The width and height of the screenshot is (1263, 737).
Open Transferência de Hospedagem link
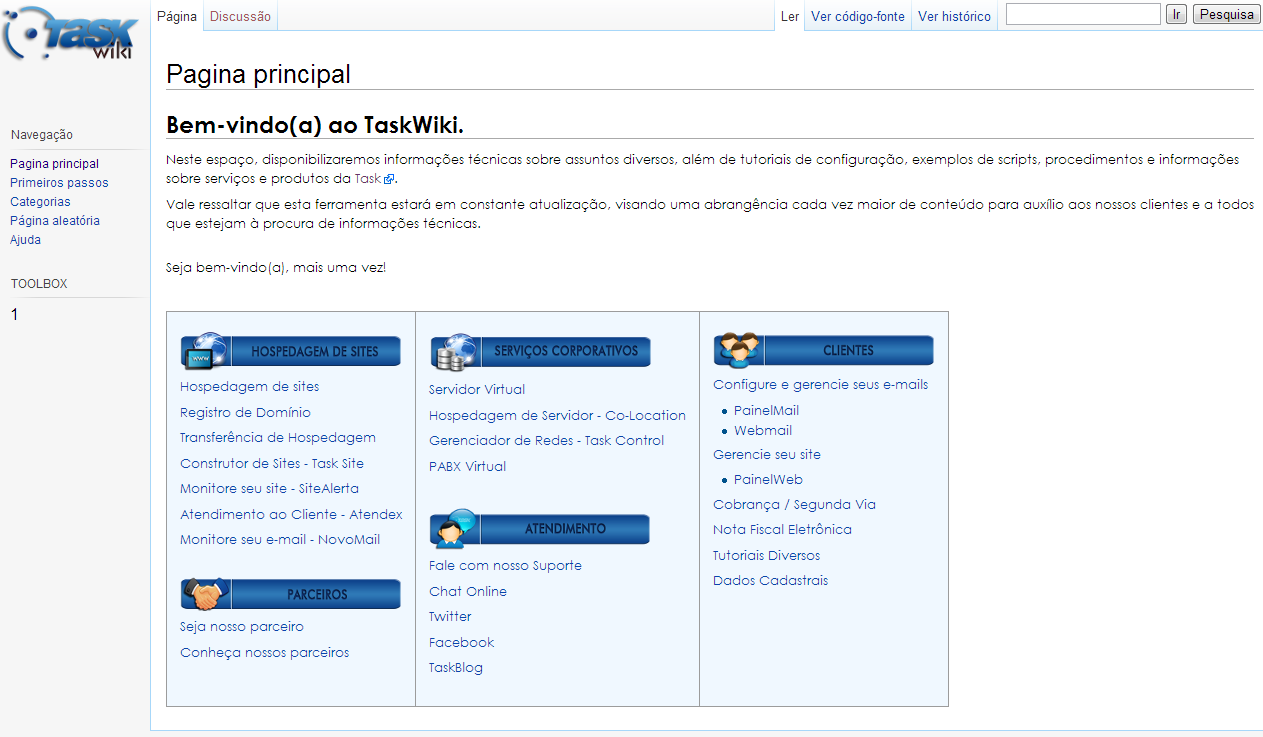tap(278, 437)
